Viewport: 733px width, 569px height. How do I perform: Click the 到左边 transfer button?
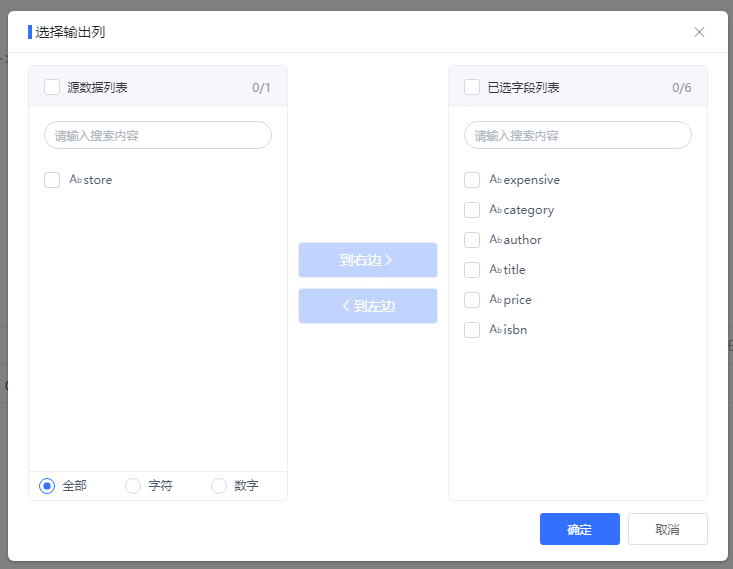point(368,306)
